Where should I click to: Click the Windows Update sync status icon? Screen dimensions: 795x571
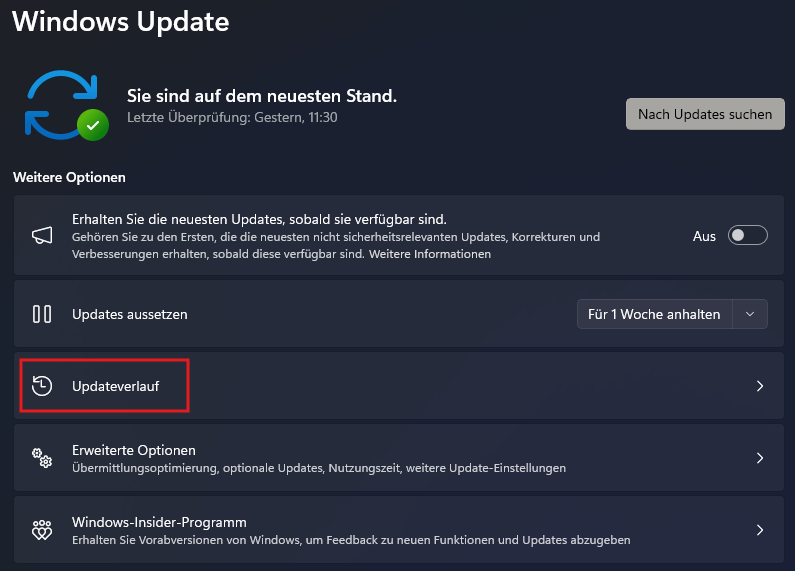pos(66,105)
